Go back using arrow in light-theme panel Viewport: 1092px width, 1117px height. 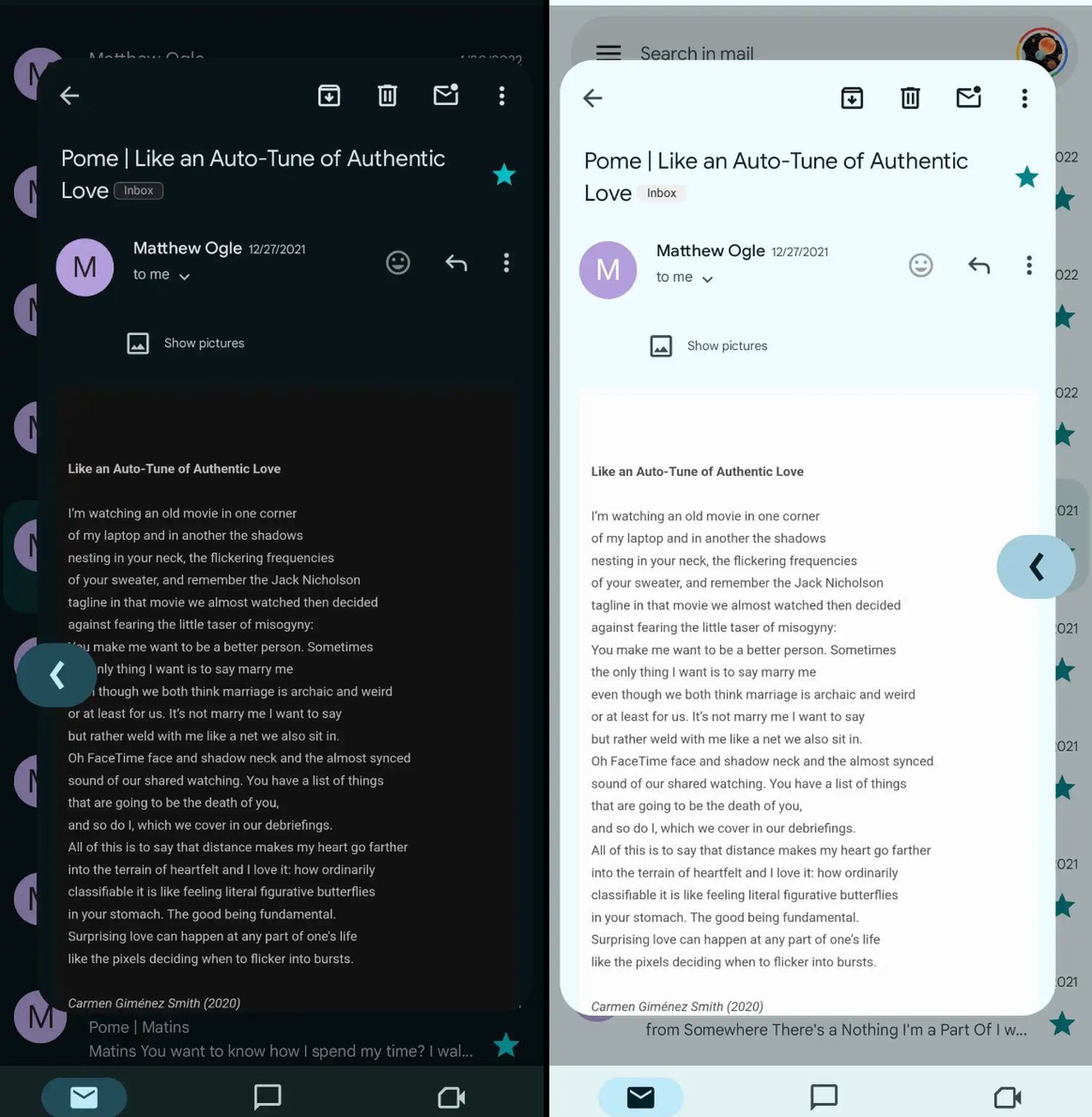click(593, 98)
